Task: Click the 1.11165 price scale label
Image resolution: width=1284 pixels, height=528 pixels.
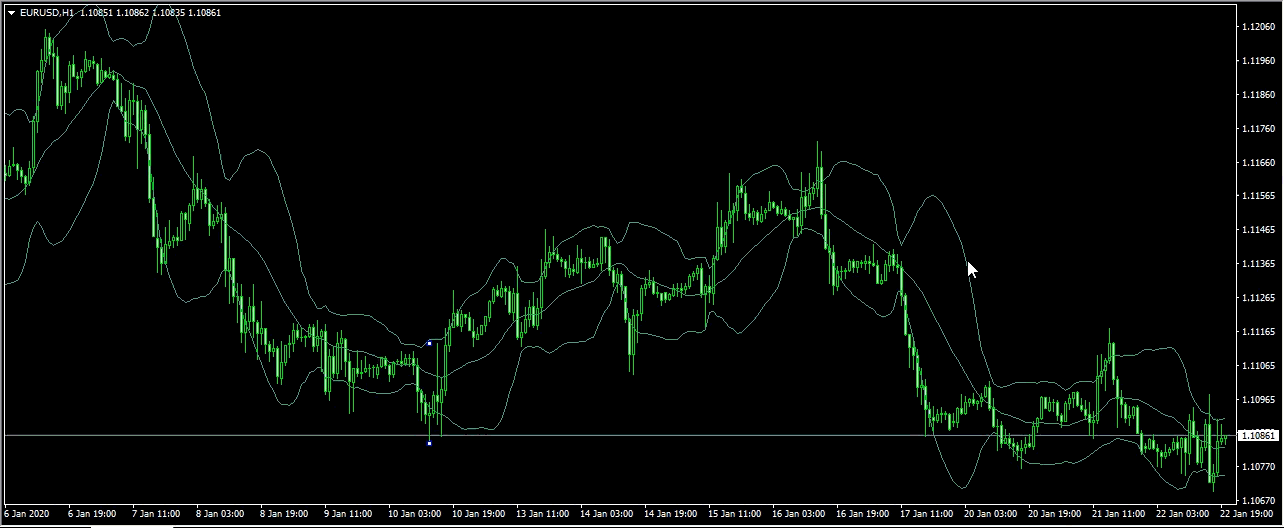Action: pos(1255,331)
